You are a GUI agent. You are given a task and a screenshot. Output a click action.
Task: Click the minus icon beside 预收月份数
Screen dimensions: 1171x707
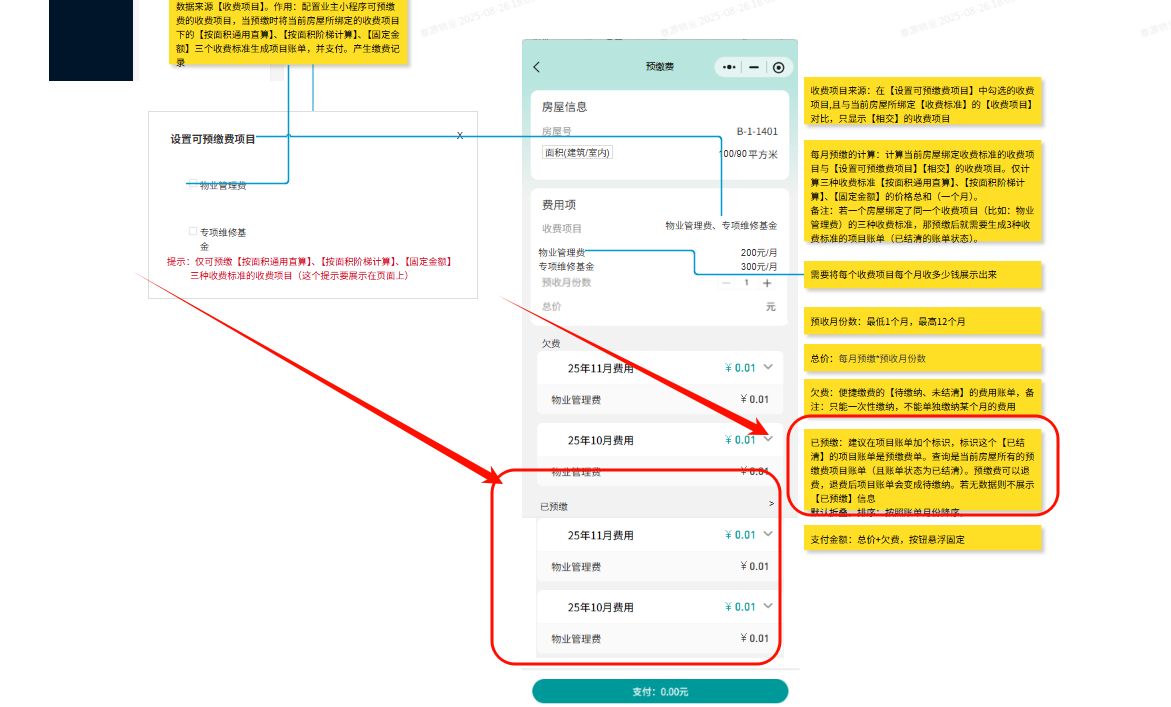(x=726, y=283)
